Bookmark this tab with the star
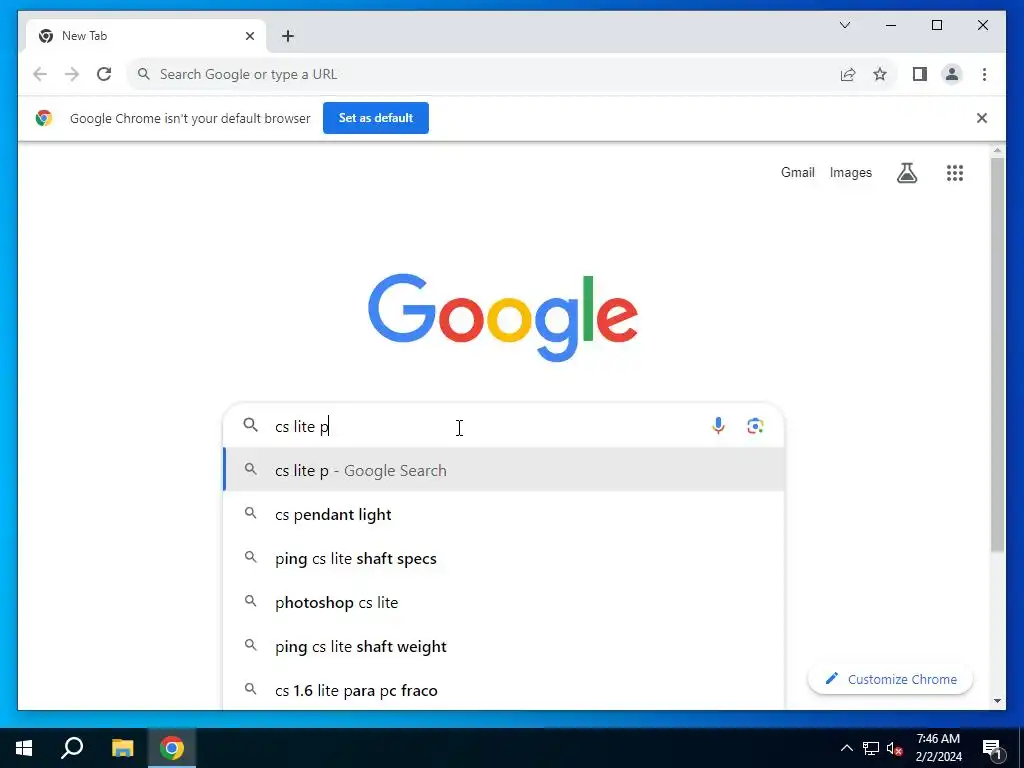Screen dimensions: 1024x768 coord(880,74)
